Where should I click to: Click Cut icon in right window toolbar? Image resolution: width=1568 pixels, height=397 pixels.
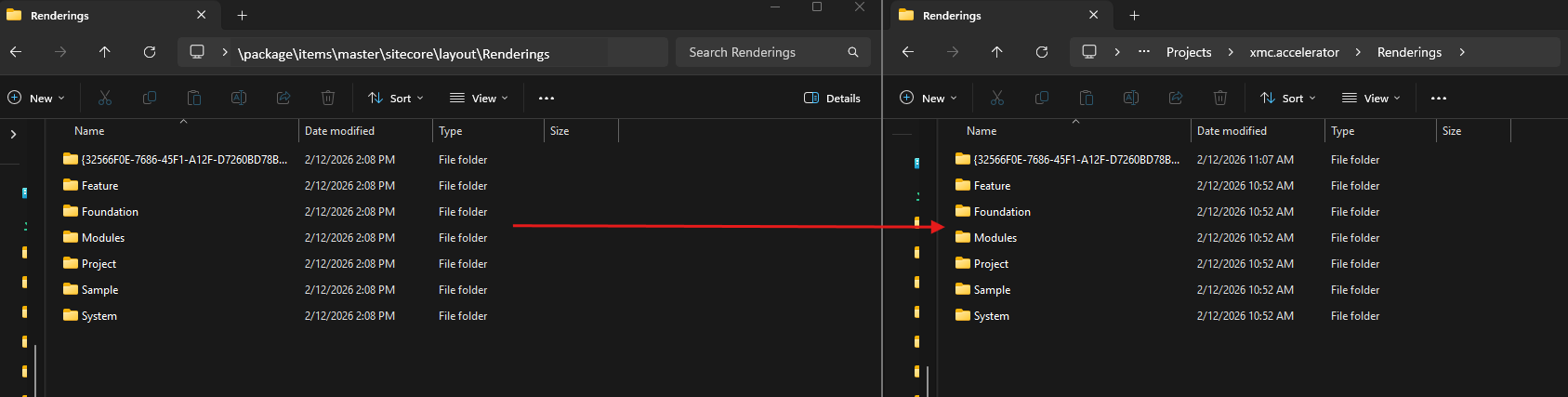[x=997, y=98]
